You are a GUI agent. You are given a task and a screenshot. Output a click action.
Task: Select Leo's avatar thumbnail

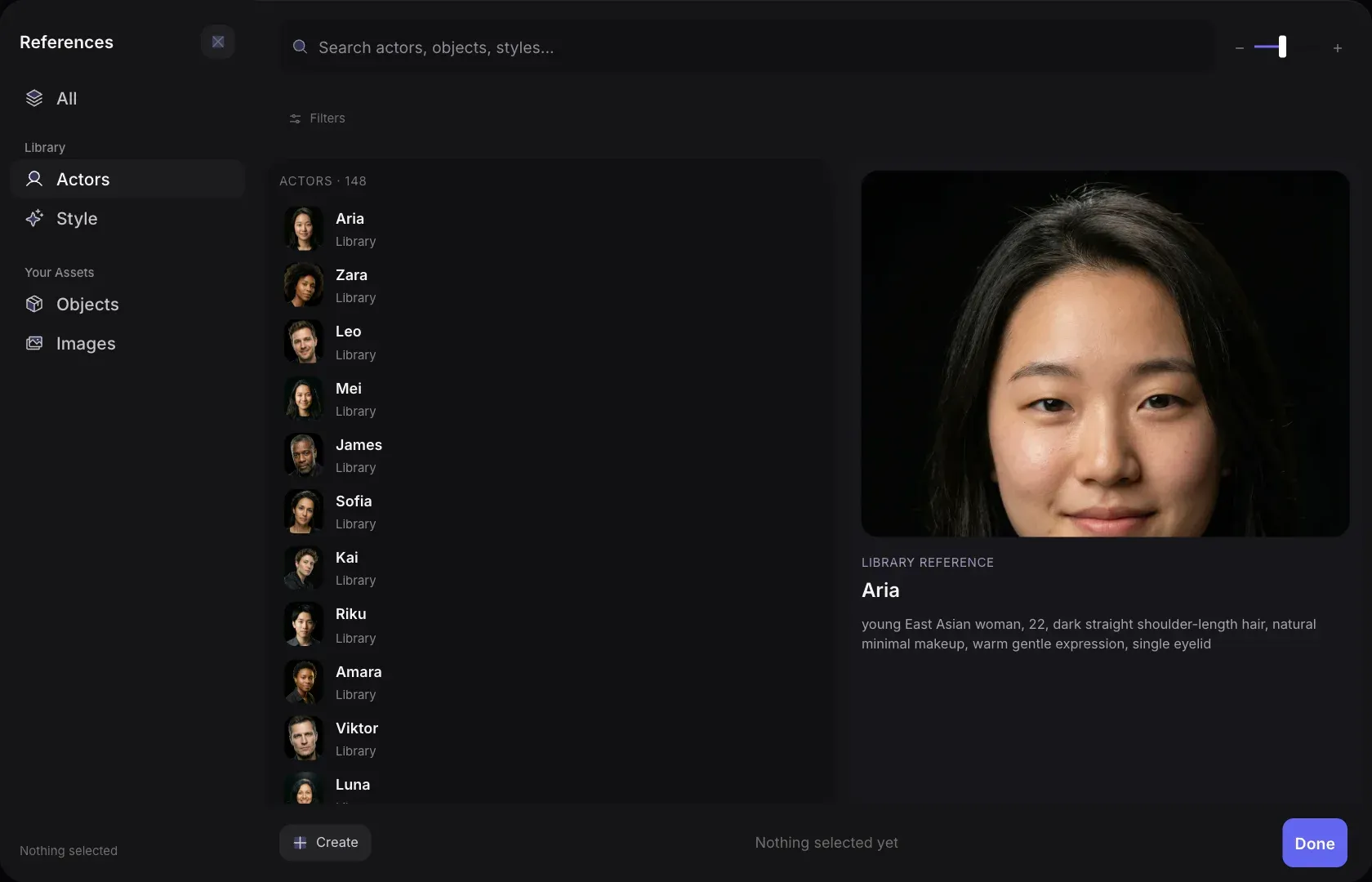[x=304, y=341]
